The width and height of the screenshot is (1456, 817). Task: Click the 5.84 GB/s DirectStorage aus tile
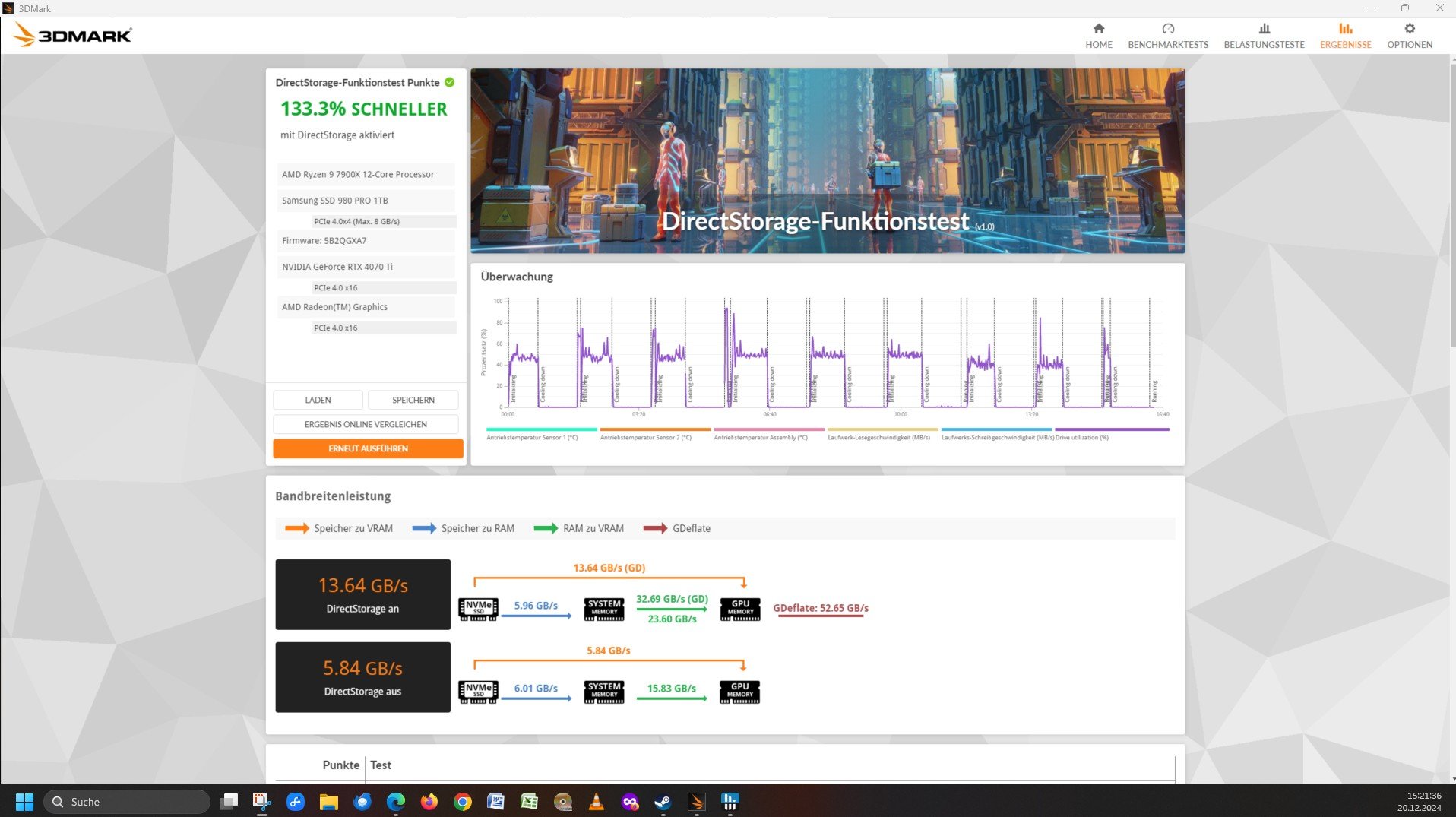click(362, 677)
